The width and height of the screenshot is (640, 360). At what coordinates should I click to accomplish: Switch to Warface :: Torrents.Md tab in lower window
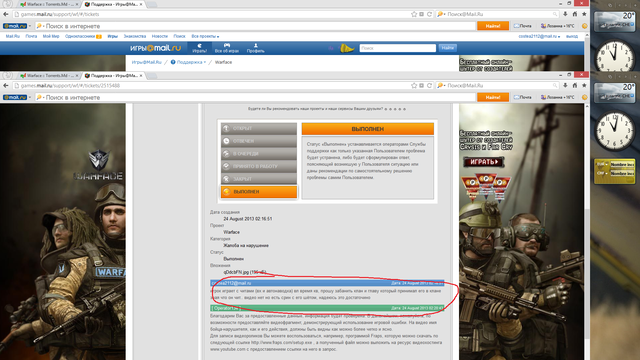coord(49,76)
